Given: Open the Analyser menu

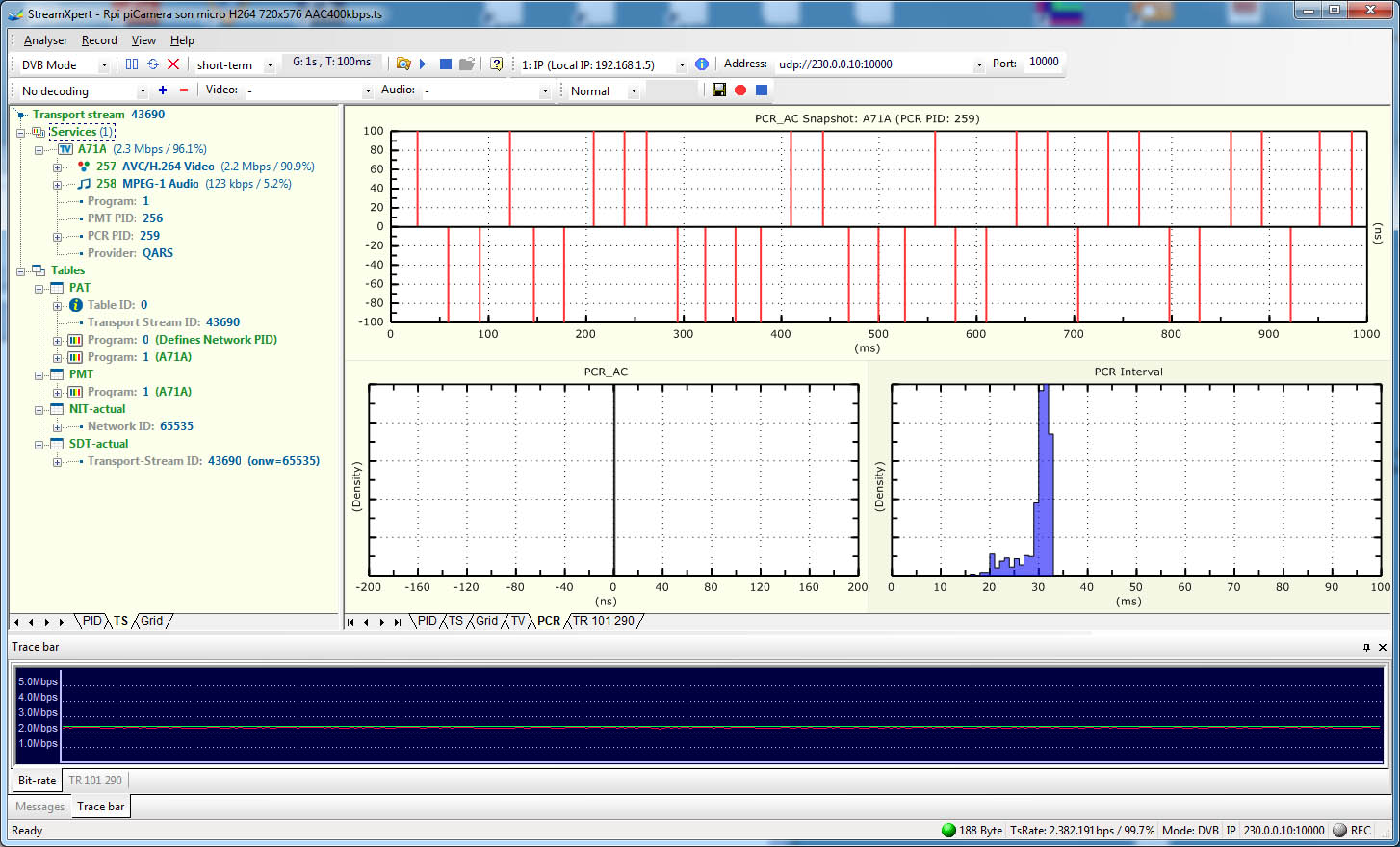Looking at the screenshot, I should 45,40.
